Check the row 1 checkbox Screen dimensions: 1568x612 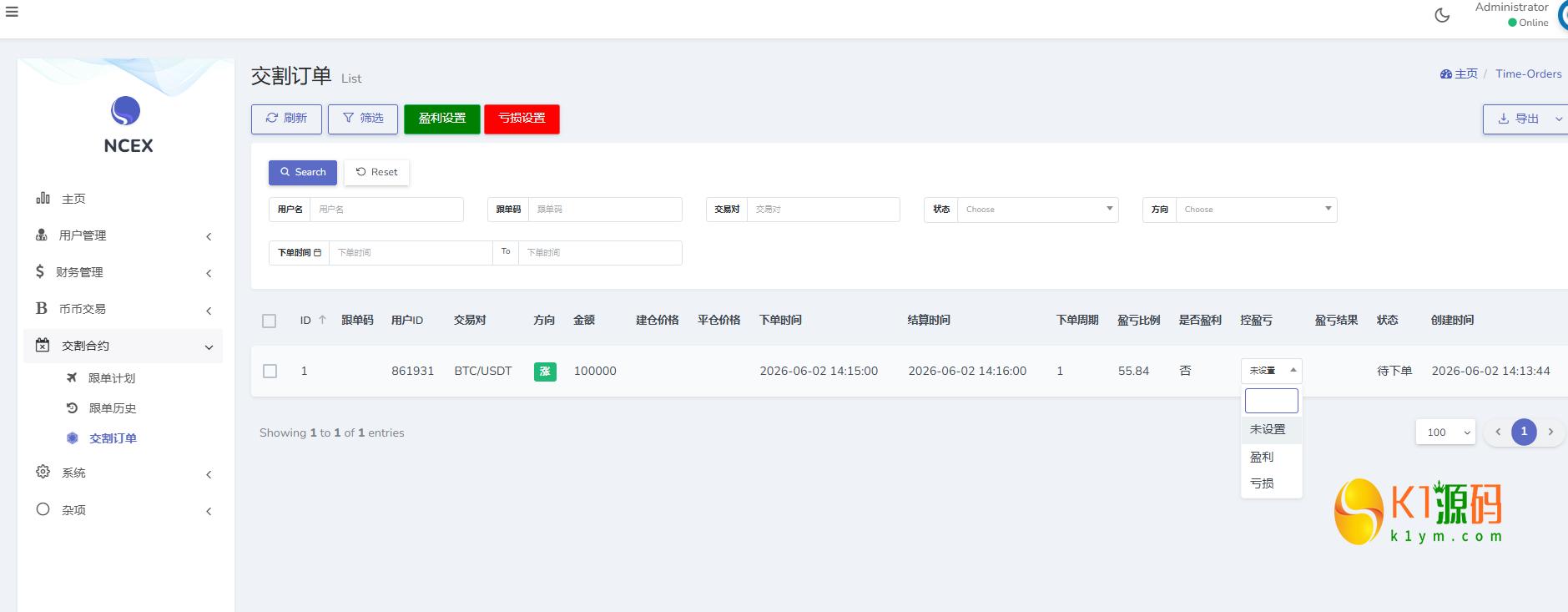point(270,371)
